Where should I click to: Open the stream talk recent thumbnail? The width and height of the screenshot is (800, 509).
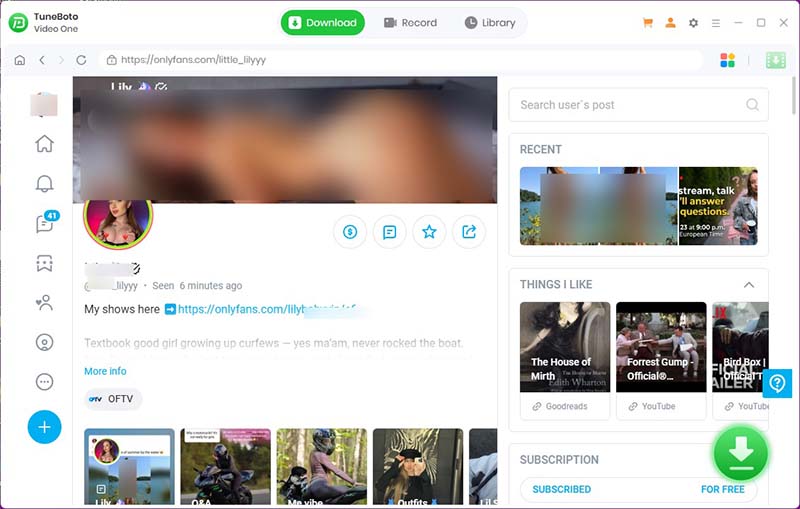point(718,206)
